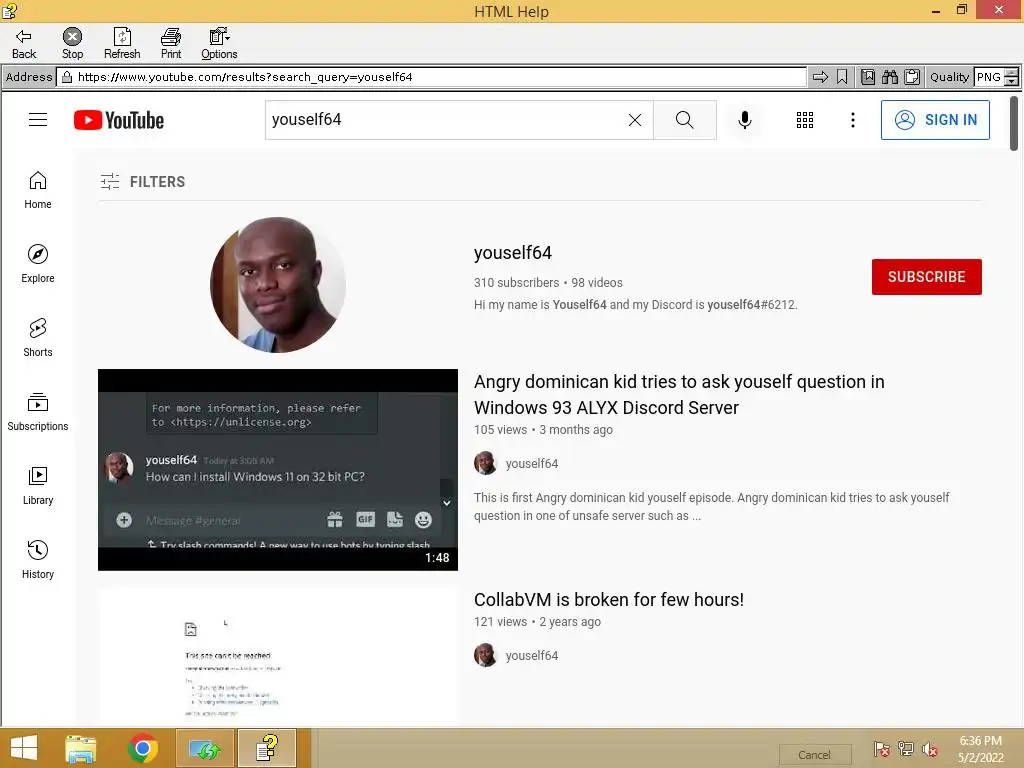Open Library in the sidebar
Image resolution: width=1024 pixels, height=768 pixels.
pyautogui.click(x=38, y=486)
